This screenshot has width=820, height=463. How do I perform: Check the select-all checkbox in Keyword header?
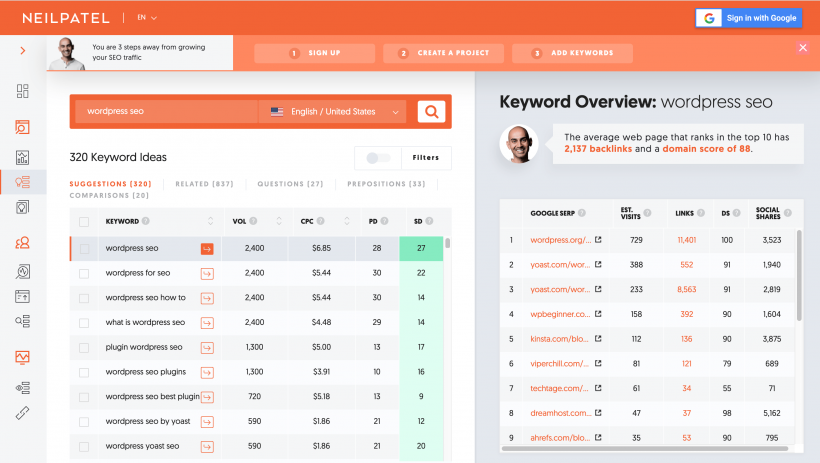(x=84, y=221)
